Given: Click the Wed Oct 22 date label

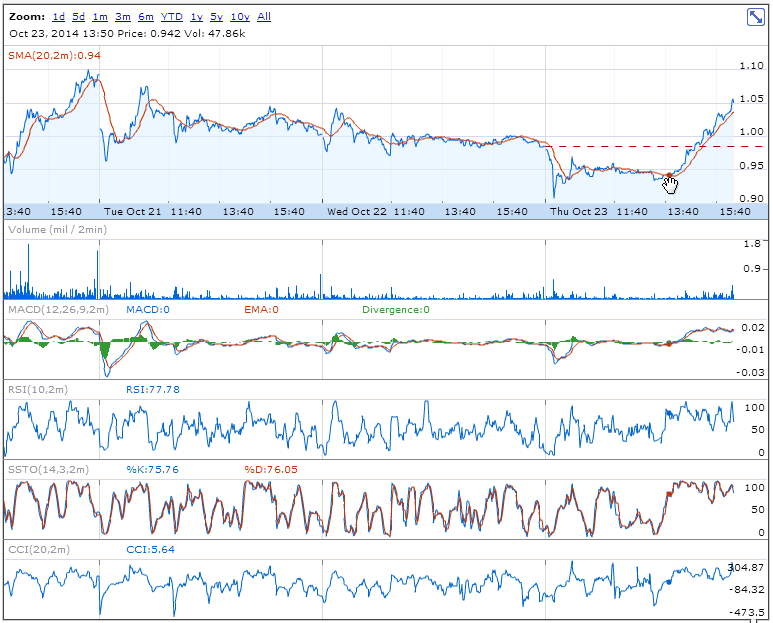Looking at the screenshot, I should click(x=357, y=211).
